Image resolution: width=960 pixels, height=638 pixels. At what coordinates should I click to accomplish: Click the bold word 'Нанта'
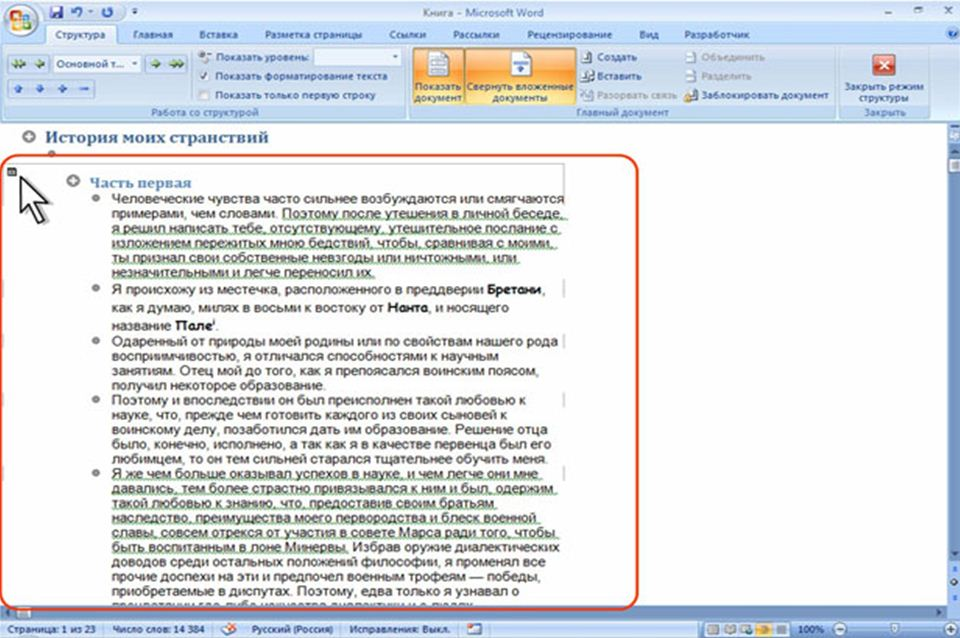tap(408, 307)
